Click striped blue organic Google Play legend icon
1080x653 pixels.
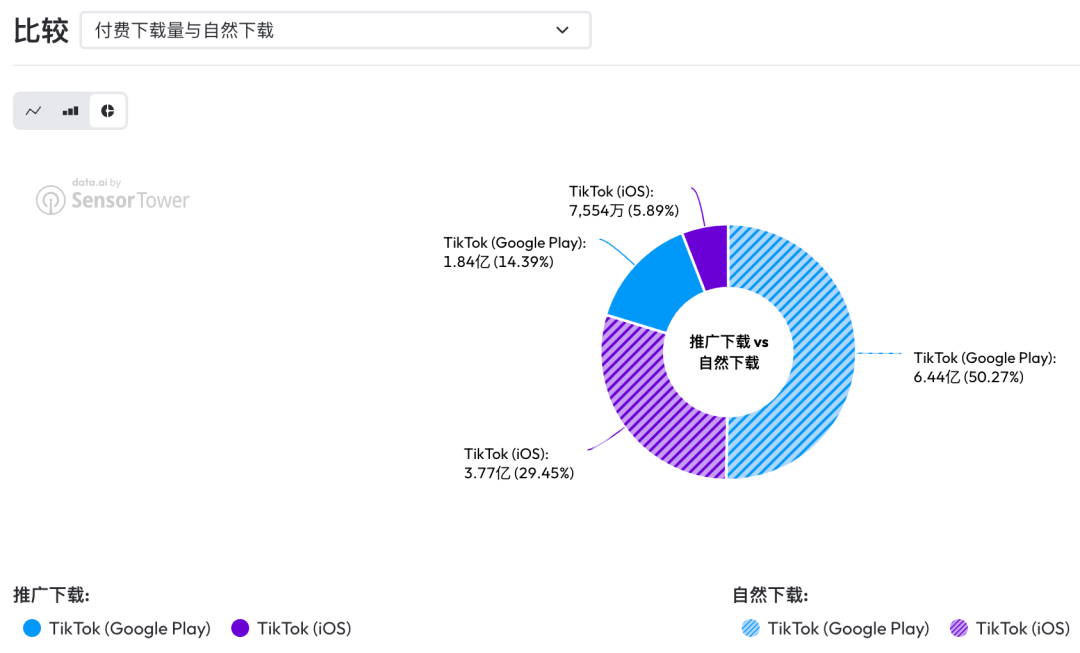(751, 629)
